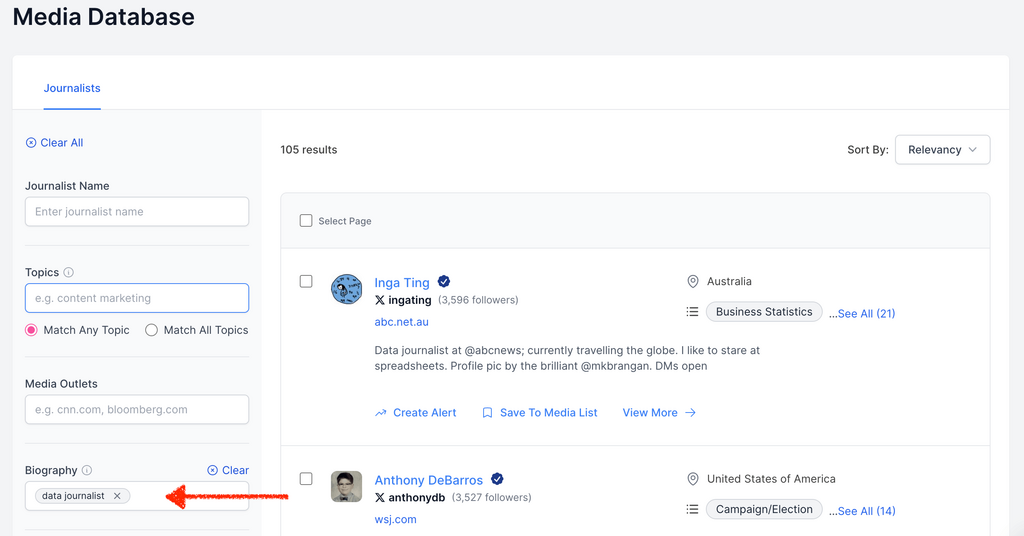Select Match All Topics radio option

152,330
